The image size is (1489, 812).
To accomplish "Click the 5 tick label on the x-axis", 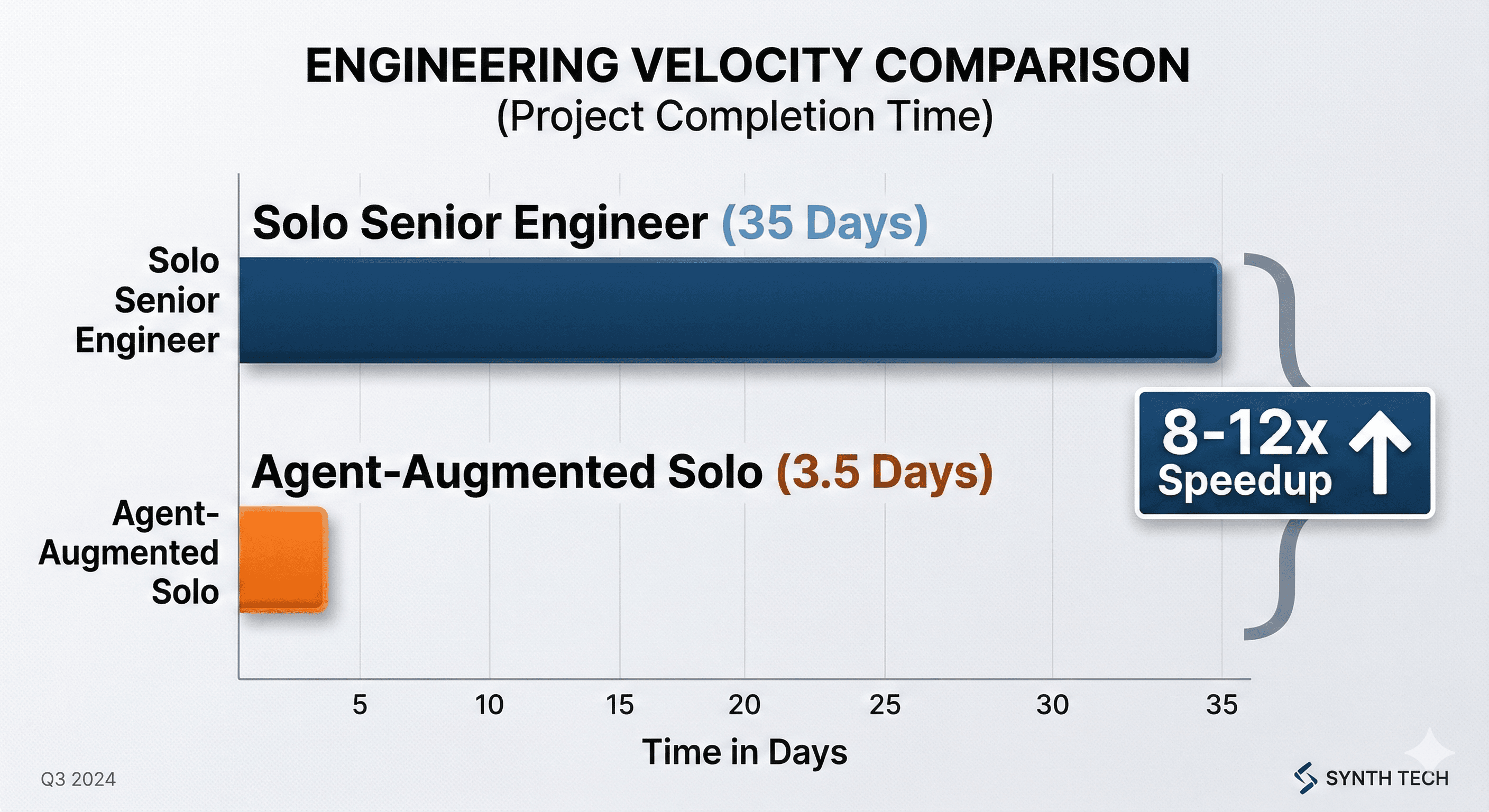I will coord(360,705).
